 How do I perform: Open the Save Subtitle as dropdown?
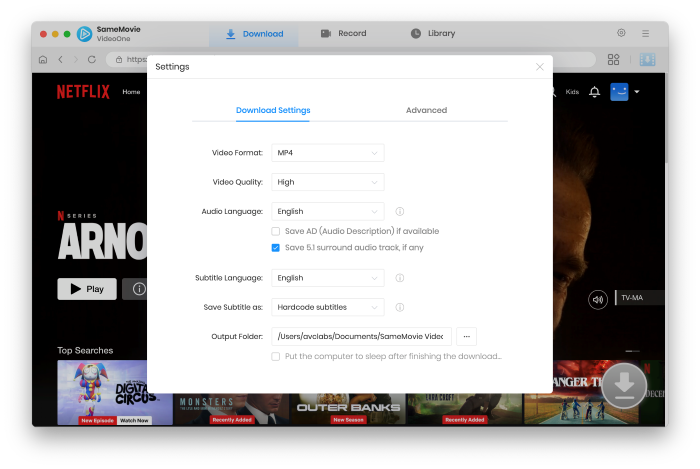click(x=328, y=307)
